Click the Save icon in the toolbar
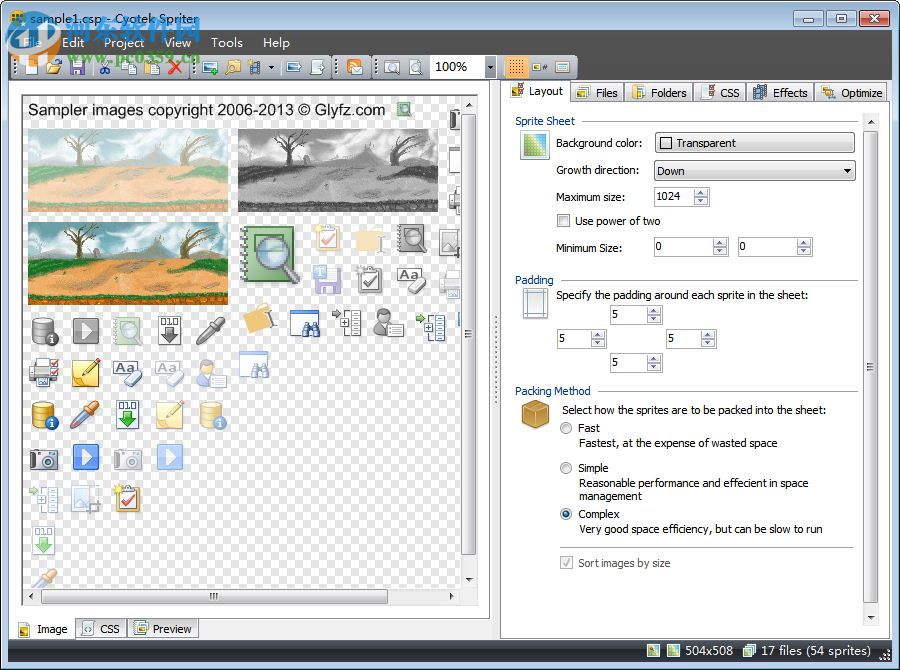This screenshot has height=670, width=900. click(x=79, y=66)
